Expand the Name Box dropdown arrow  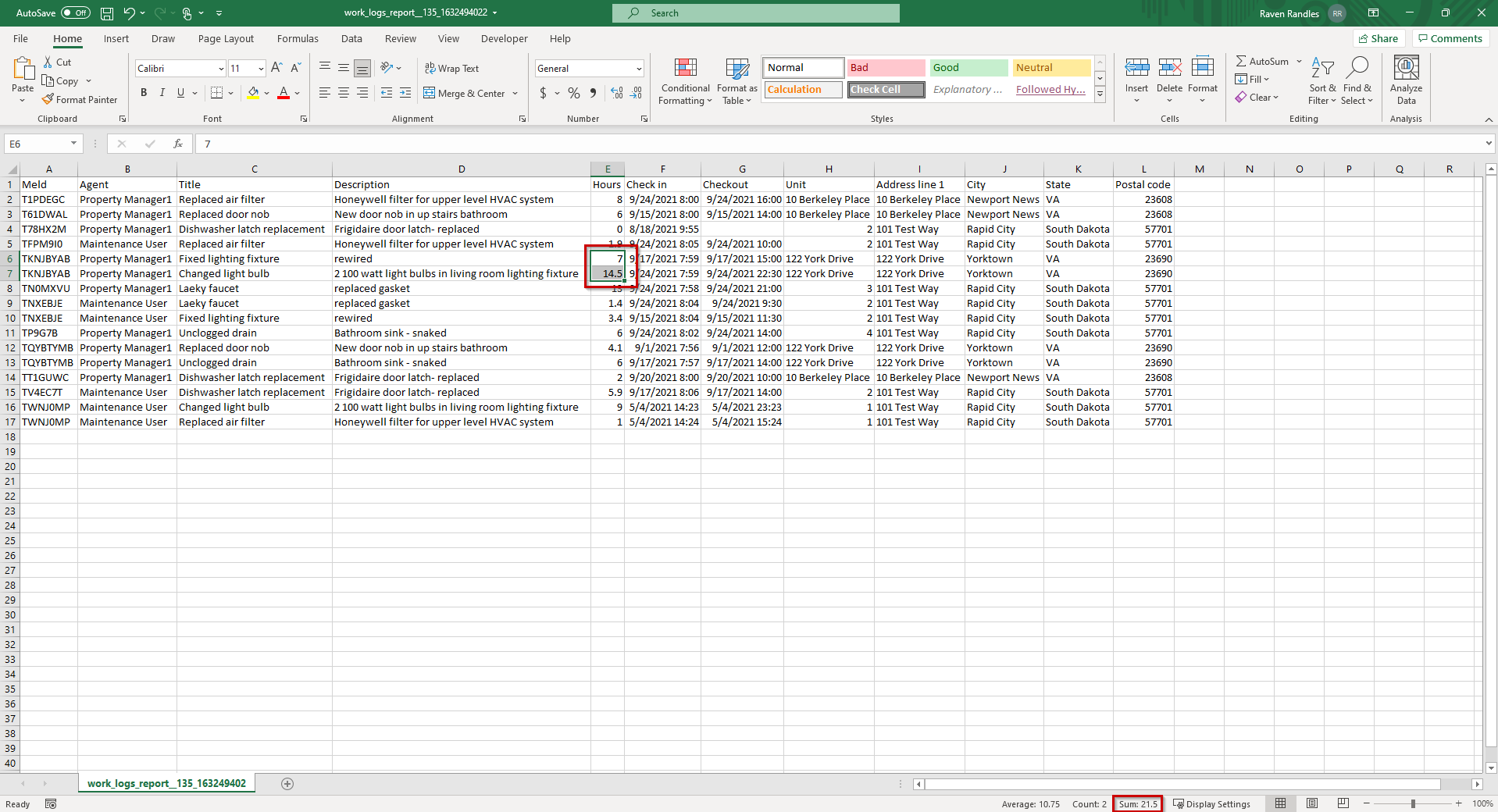click(73, 144)
